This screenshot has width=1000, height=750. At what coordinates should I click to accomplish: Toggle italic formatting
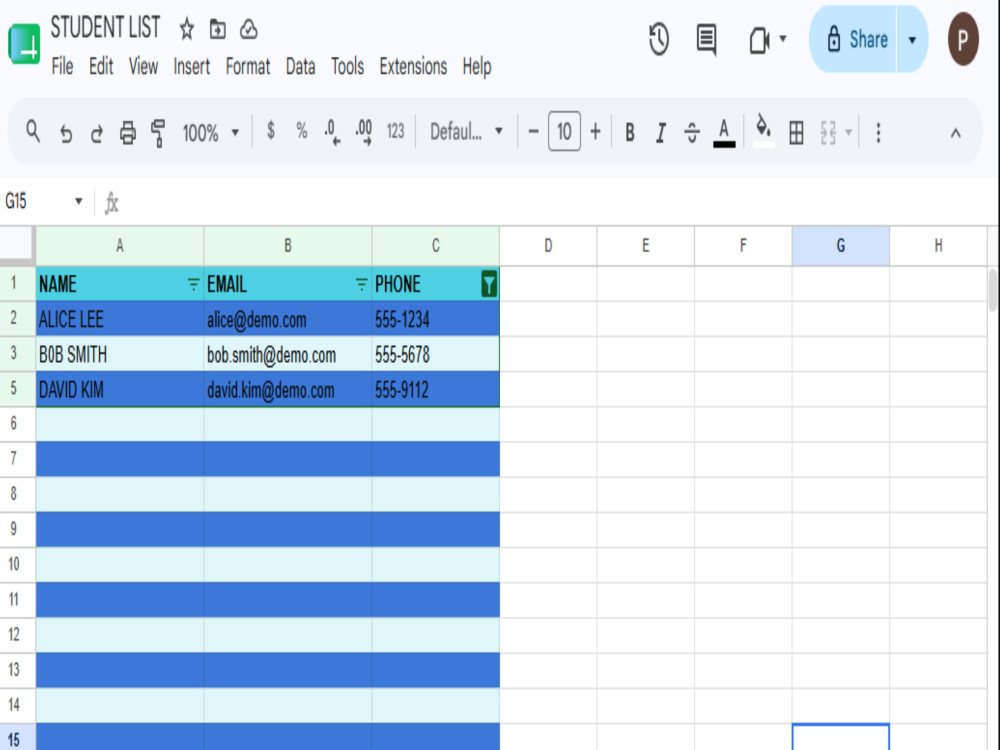[661, 133]
